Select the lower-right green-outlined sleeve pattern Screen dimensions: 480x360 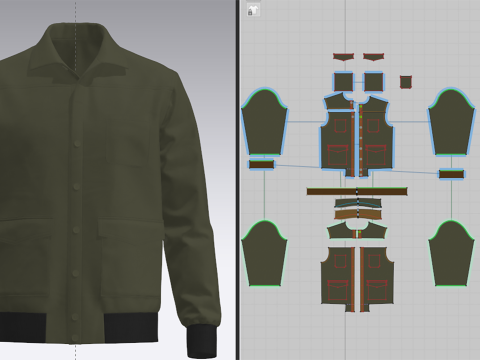[452, 253]
